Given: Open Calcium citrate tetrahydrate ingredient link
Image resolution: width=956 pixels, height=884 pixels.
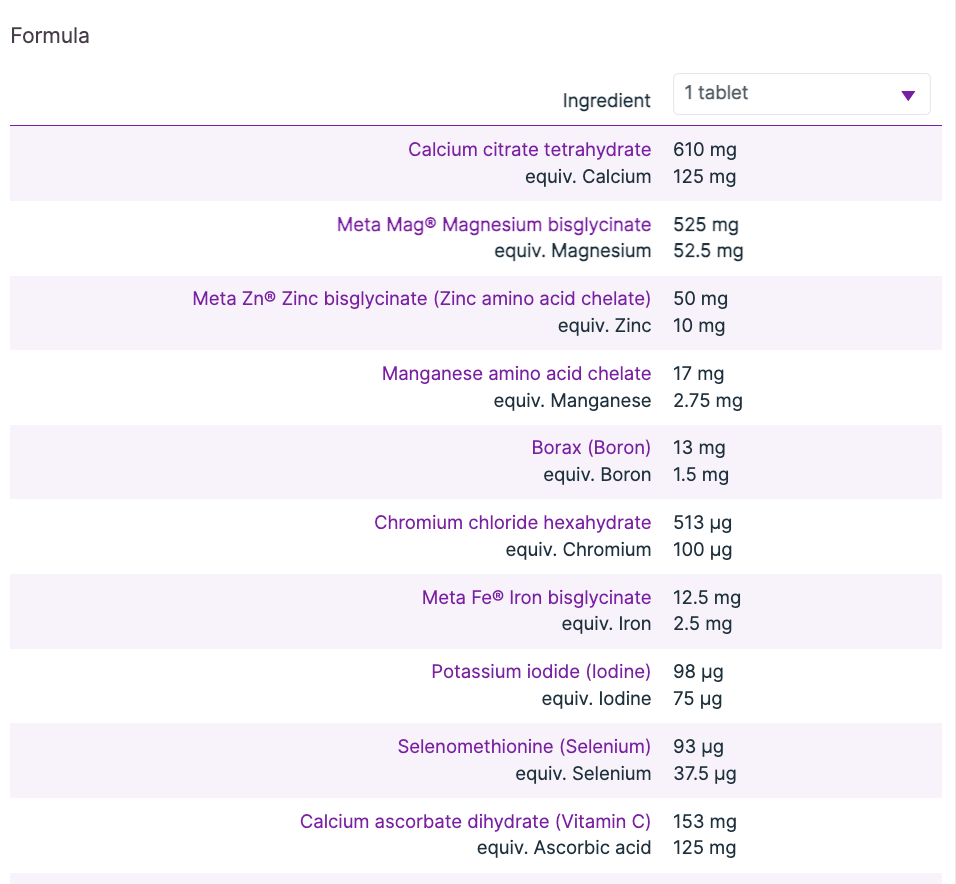Looking at the screenshot, I should pos(529,150).
